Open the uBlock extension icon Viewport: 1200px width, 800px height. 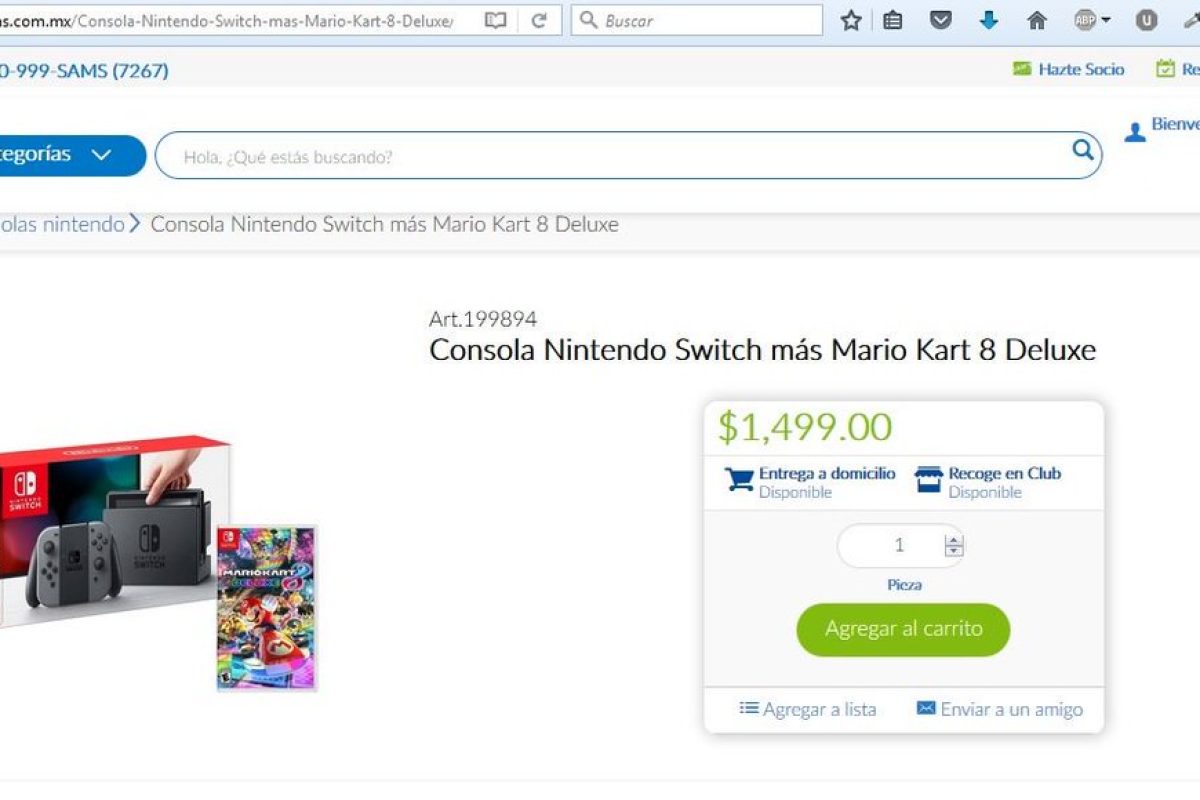click(x=1146, y=20)
